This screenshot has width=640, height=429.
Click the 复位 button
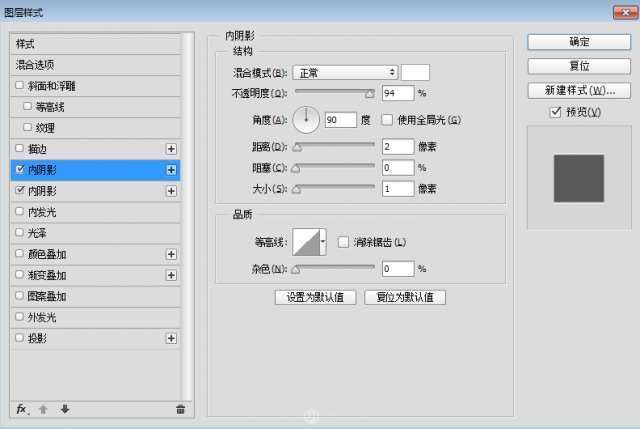579,66
